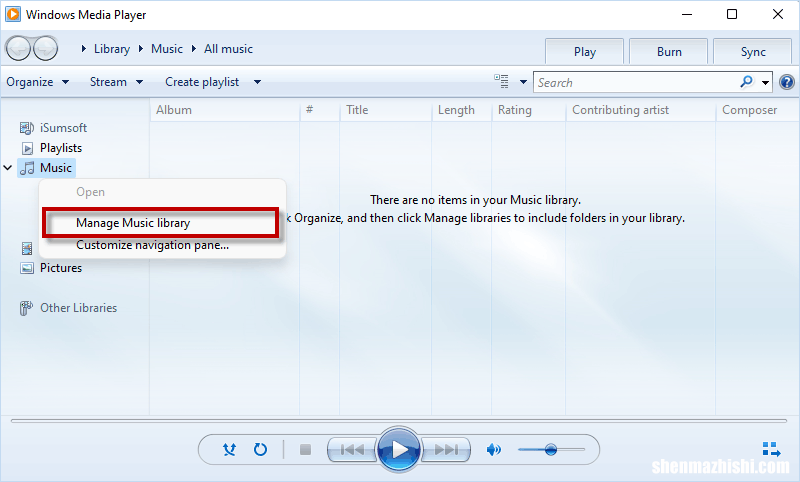Sort by the Title column header
The image size is (800, 482).
pos(386,110)
